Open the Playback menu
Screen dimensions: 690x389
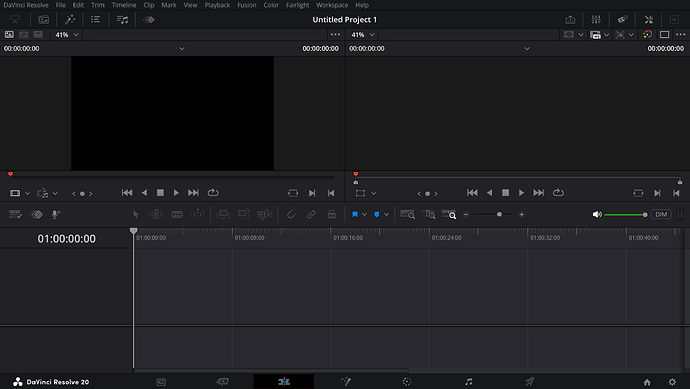[x=217, y=5]
